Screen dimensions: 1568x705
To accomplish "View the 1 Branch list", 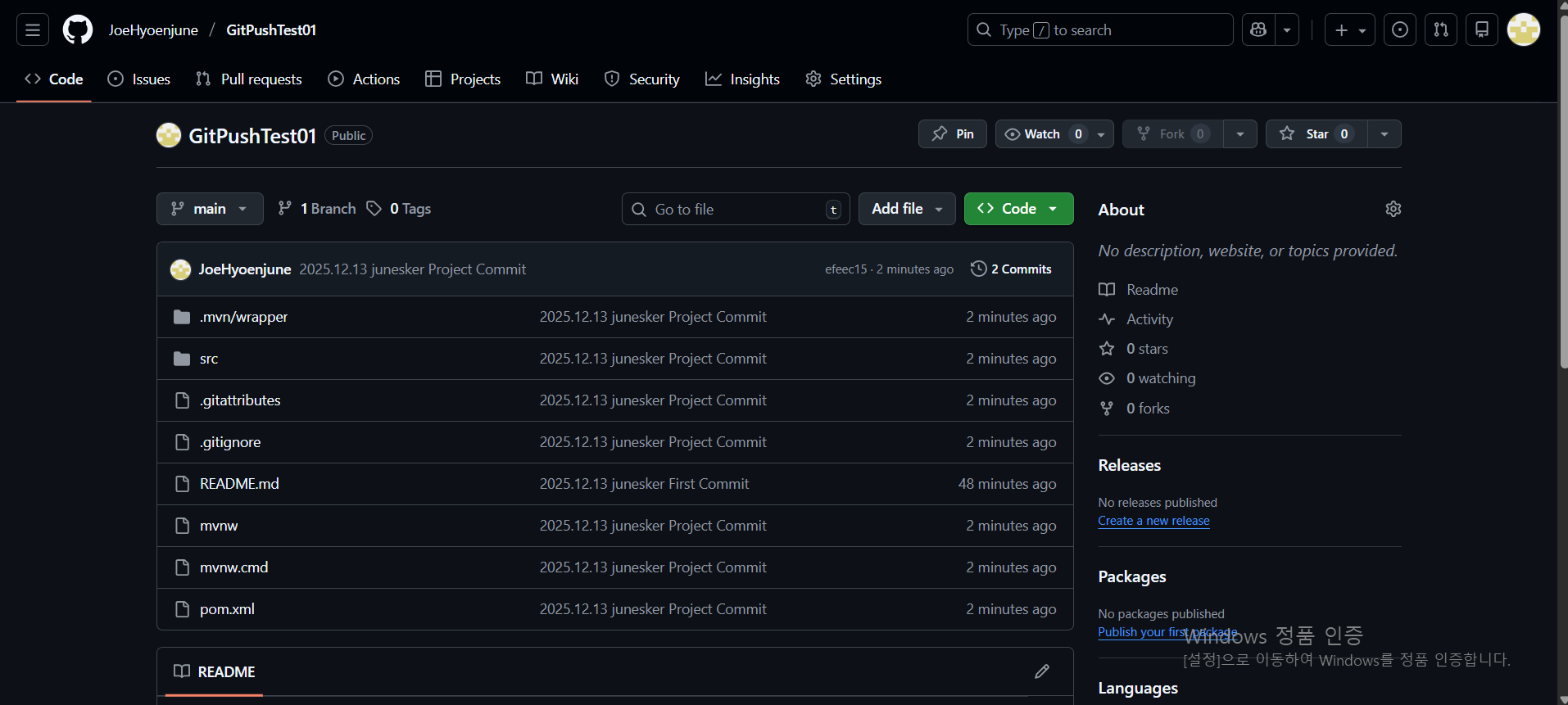I will [317, 209].
